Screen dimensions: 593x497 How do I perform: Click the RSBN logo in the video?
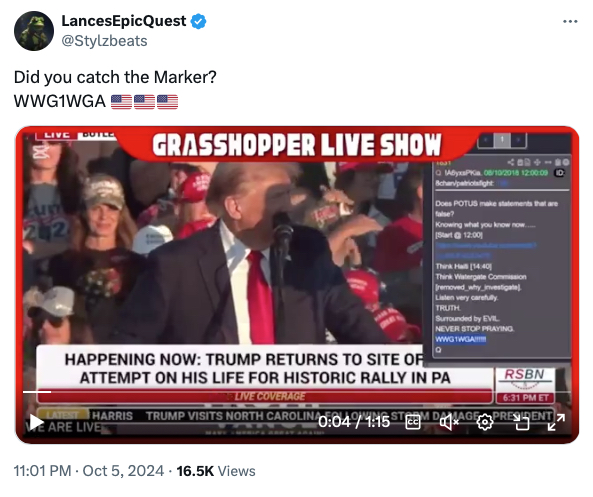(525, 378)
